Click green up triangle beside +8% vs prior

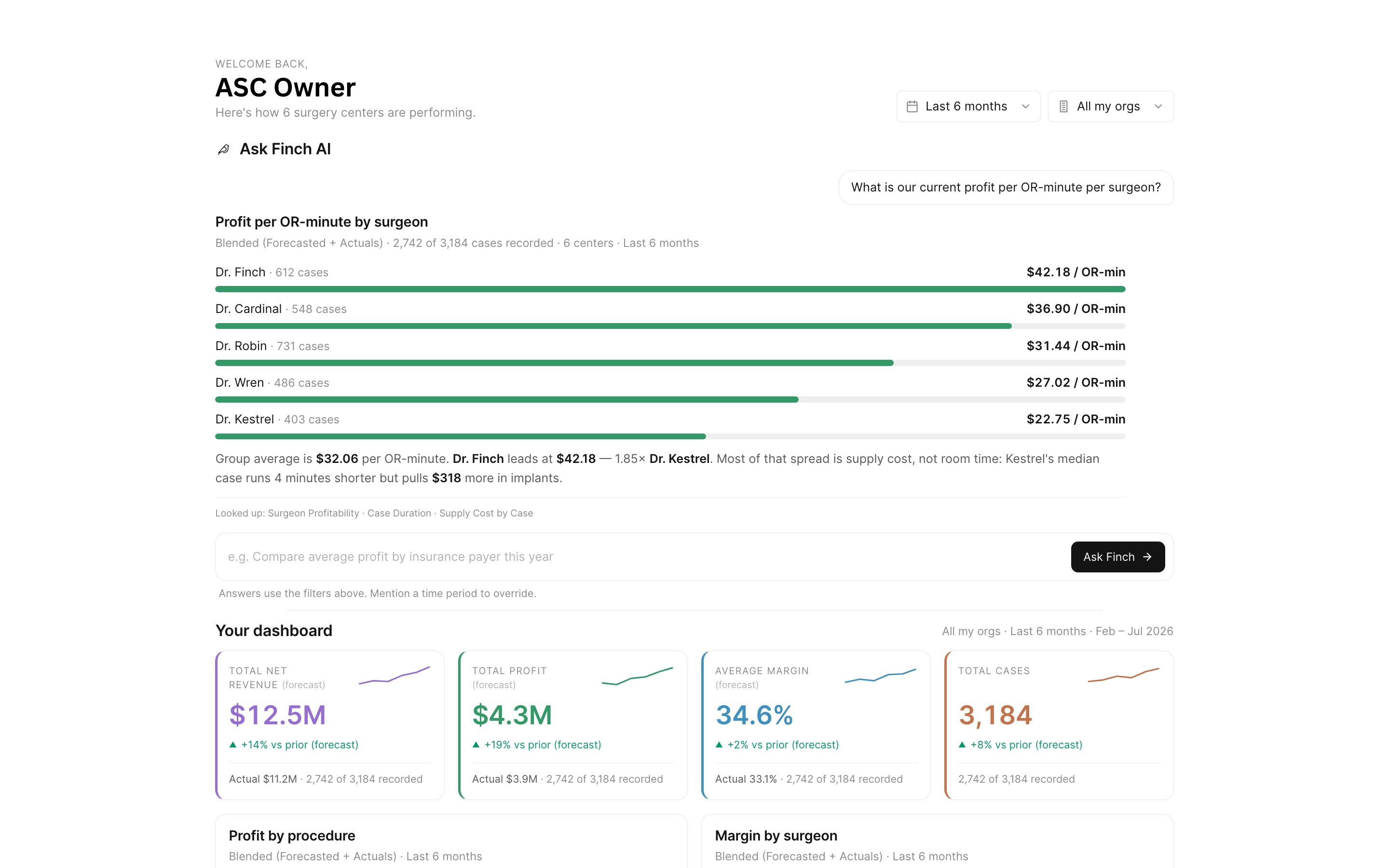click(962, 745)
